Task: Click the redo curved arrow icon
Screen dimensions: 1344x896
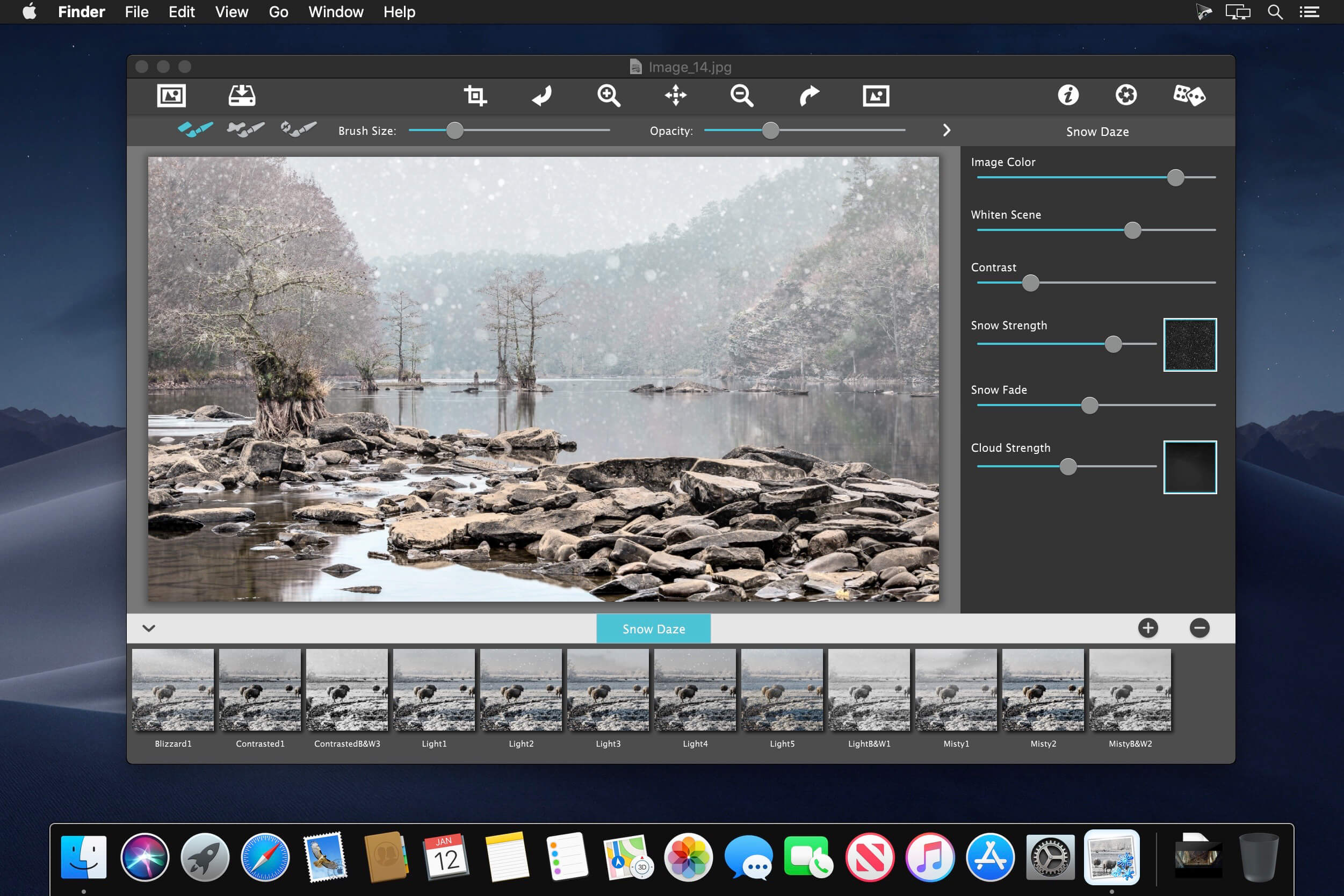Action: point(808,96)
